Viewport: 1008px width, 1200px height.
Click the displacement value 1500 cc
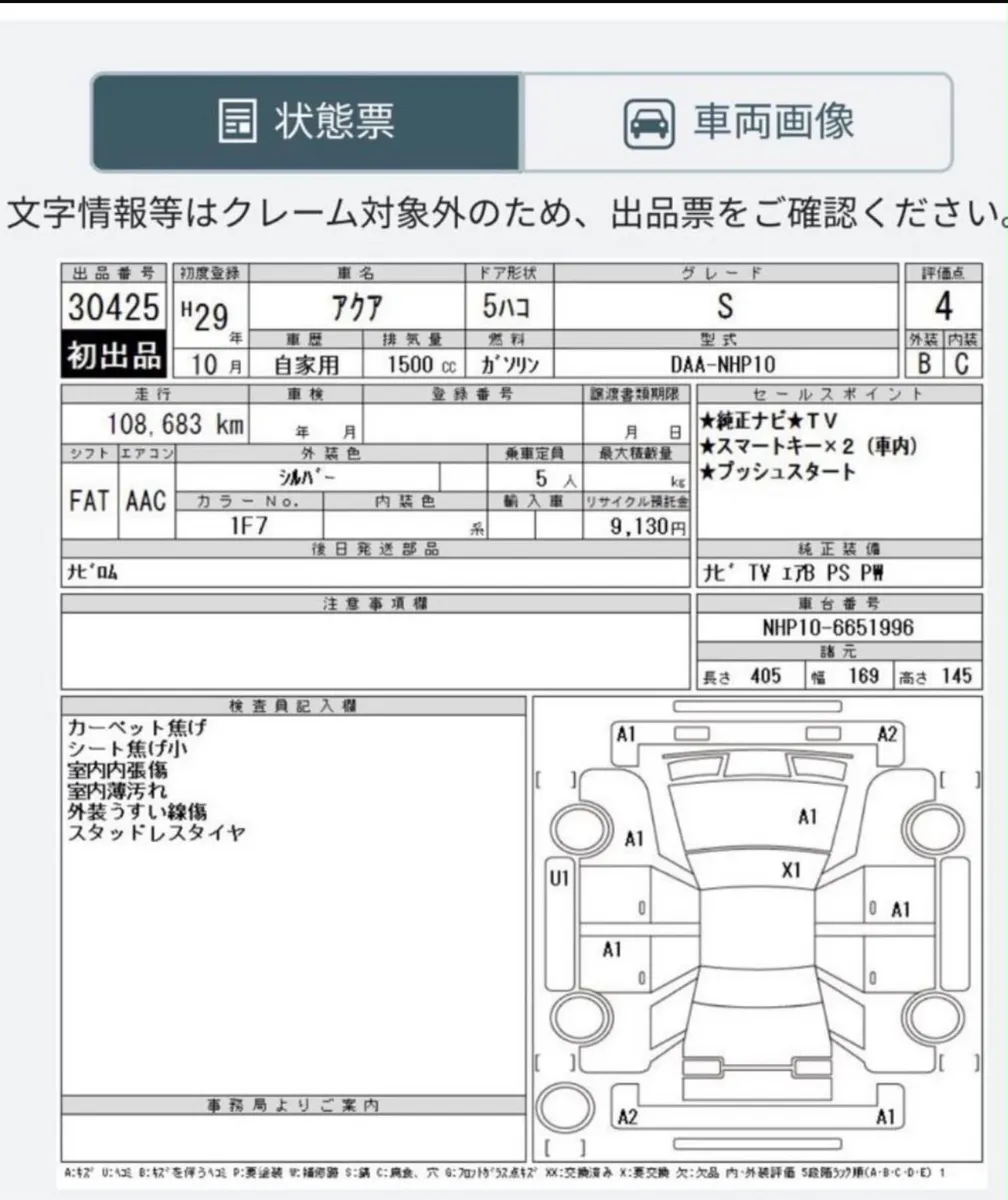pyautogui.click(x=420, y=366)
